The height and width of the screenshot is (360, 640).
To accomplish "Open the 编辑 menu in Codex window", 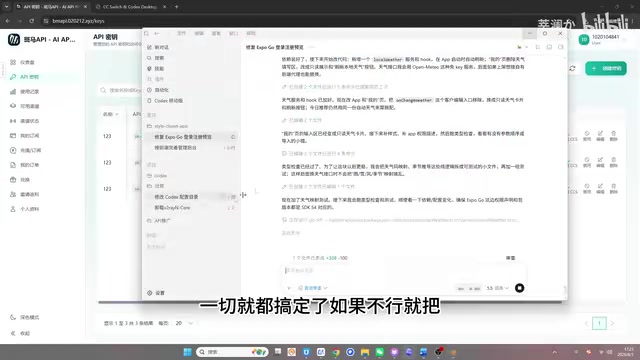I will coord(199,33).
